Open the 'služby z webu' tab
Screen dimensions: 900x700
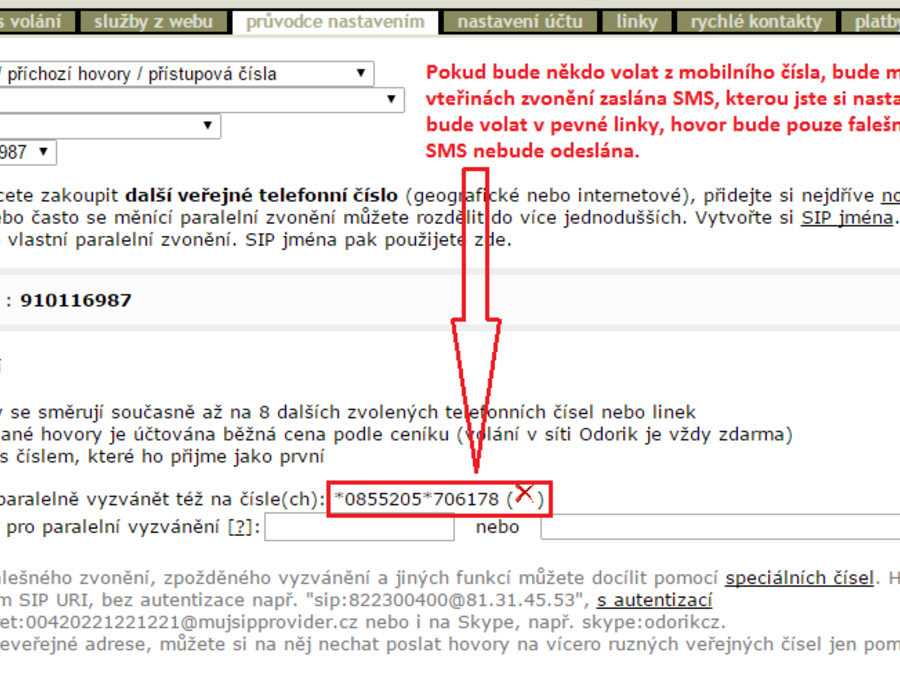click(x=153, y=22)
